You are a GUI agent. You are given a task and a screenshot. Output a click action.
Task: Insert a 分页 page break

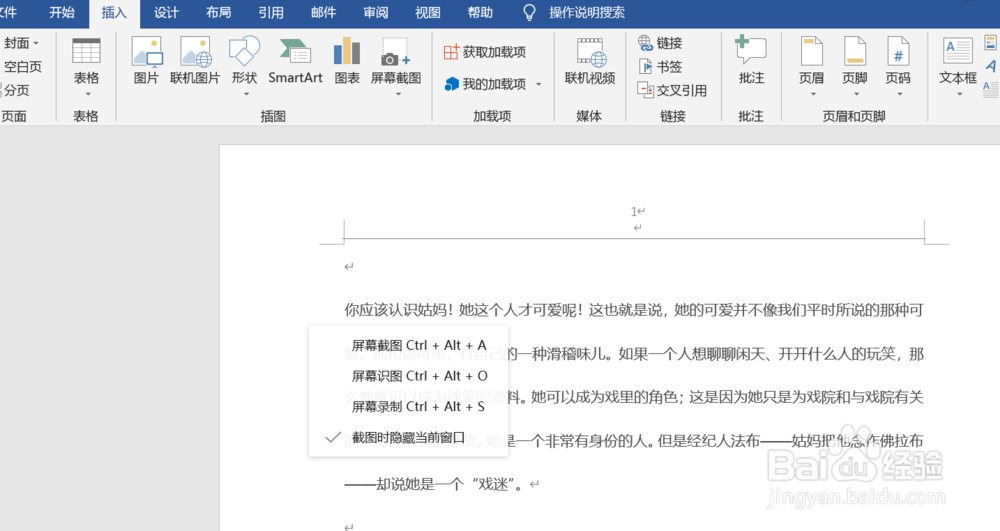[16, 91]
